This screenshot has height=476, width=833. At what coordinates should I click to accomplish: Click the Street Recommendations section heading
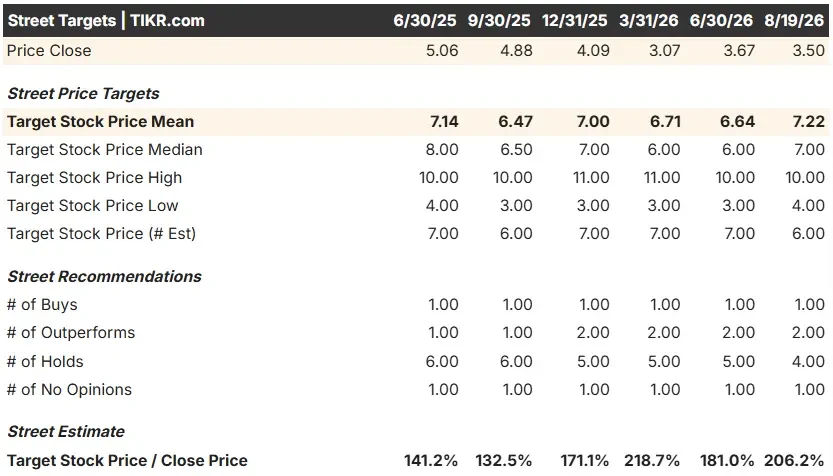[x=105, y=277]
